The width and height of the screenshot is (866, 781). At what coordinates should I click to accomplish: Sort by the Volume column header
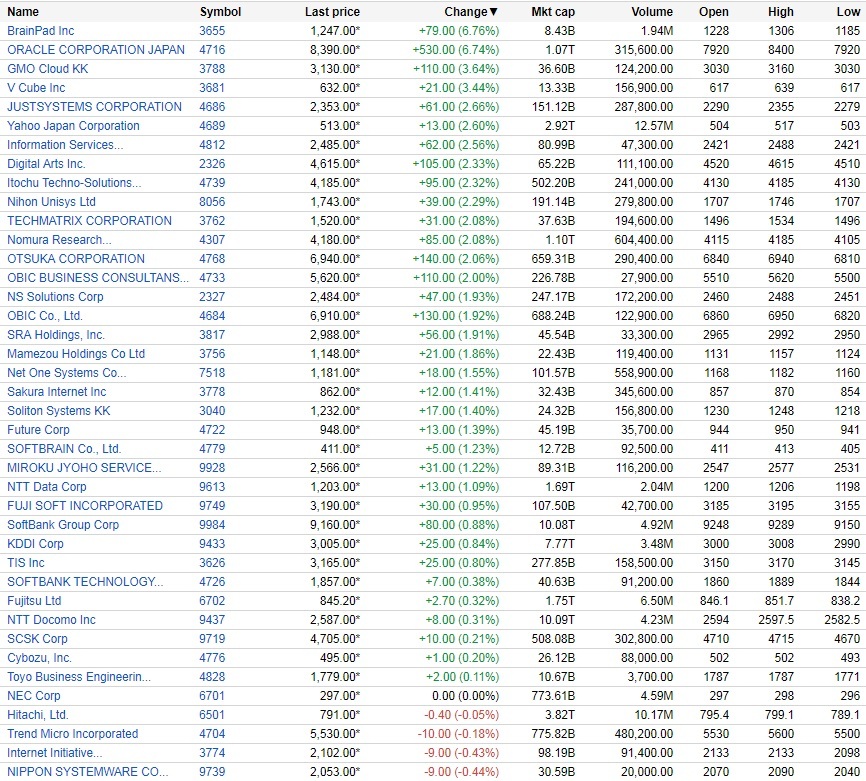point(652,12)
